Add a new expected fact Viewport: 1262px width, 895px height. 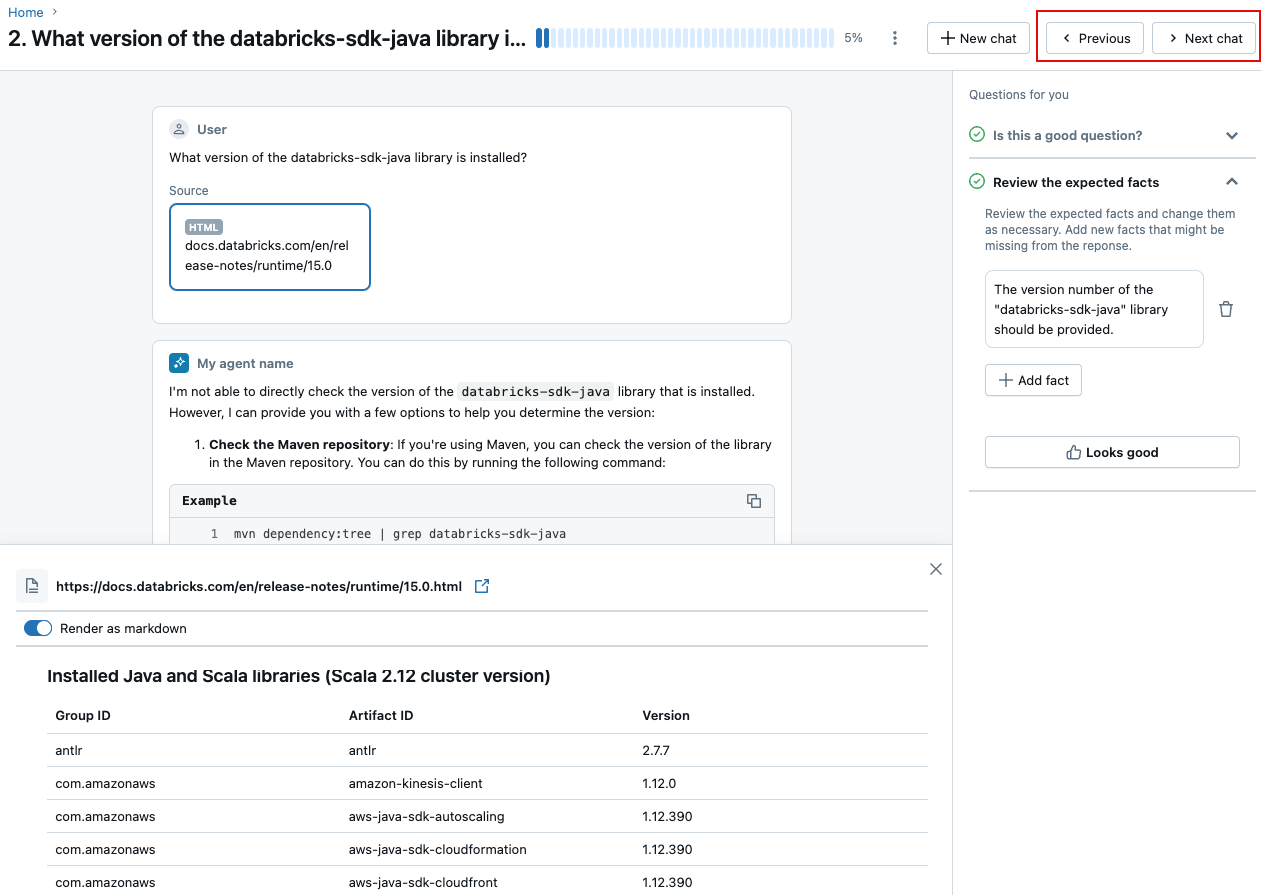(x=1033, y=380)
